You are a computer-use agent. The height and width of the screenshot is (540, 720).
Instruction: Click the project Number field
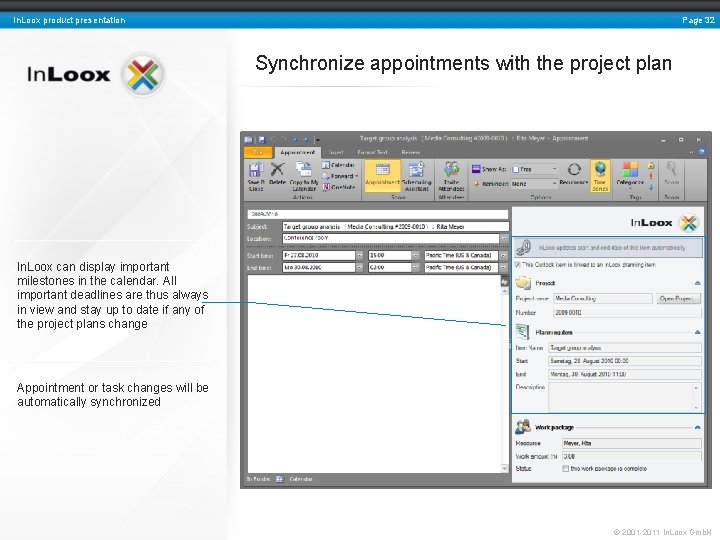(x=627, y=313)
